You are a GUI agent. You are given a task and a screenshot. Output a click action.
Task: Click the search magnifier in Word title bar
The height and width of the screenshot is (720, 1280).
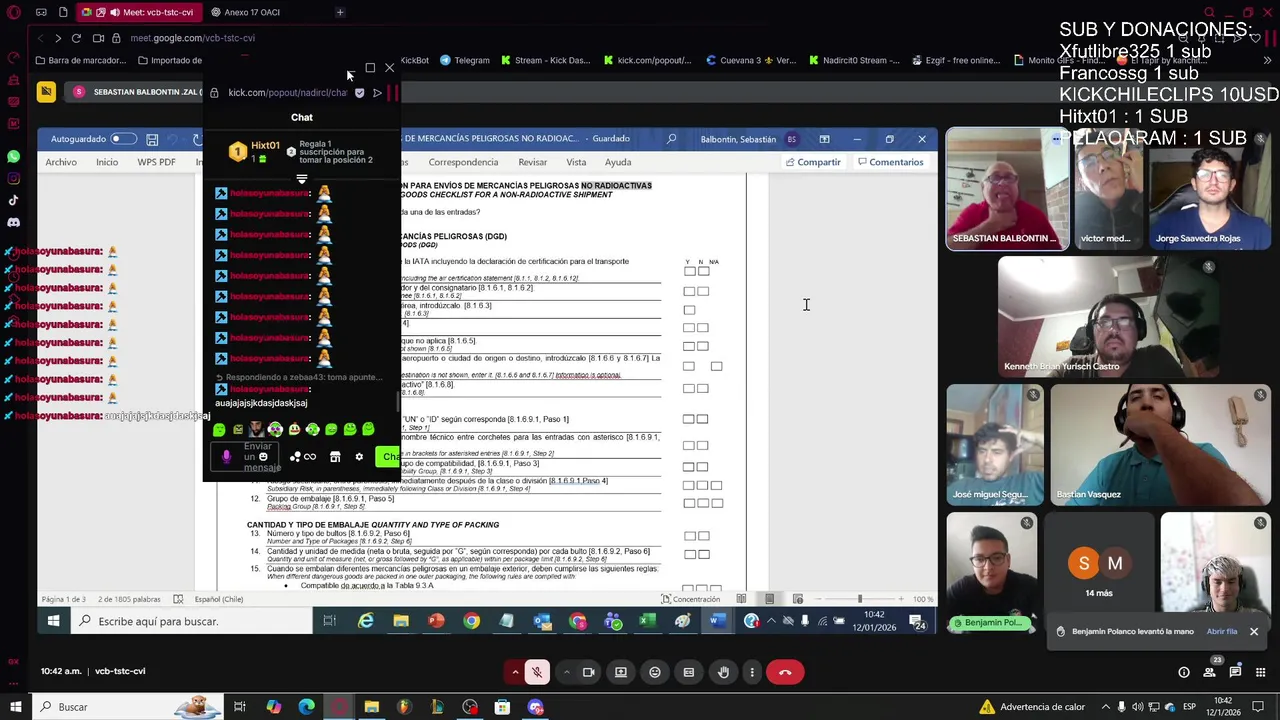pos(672,139)
